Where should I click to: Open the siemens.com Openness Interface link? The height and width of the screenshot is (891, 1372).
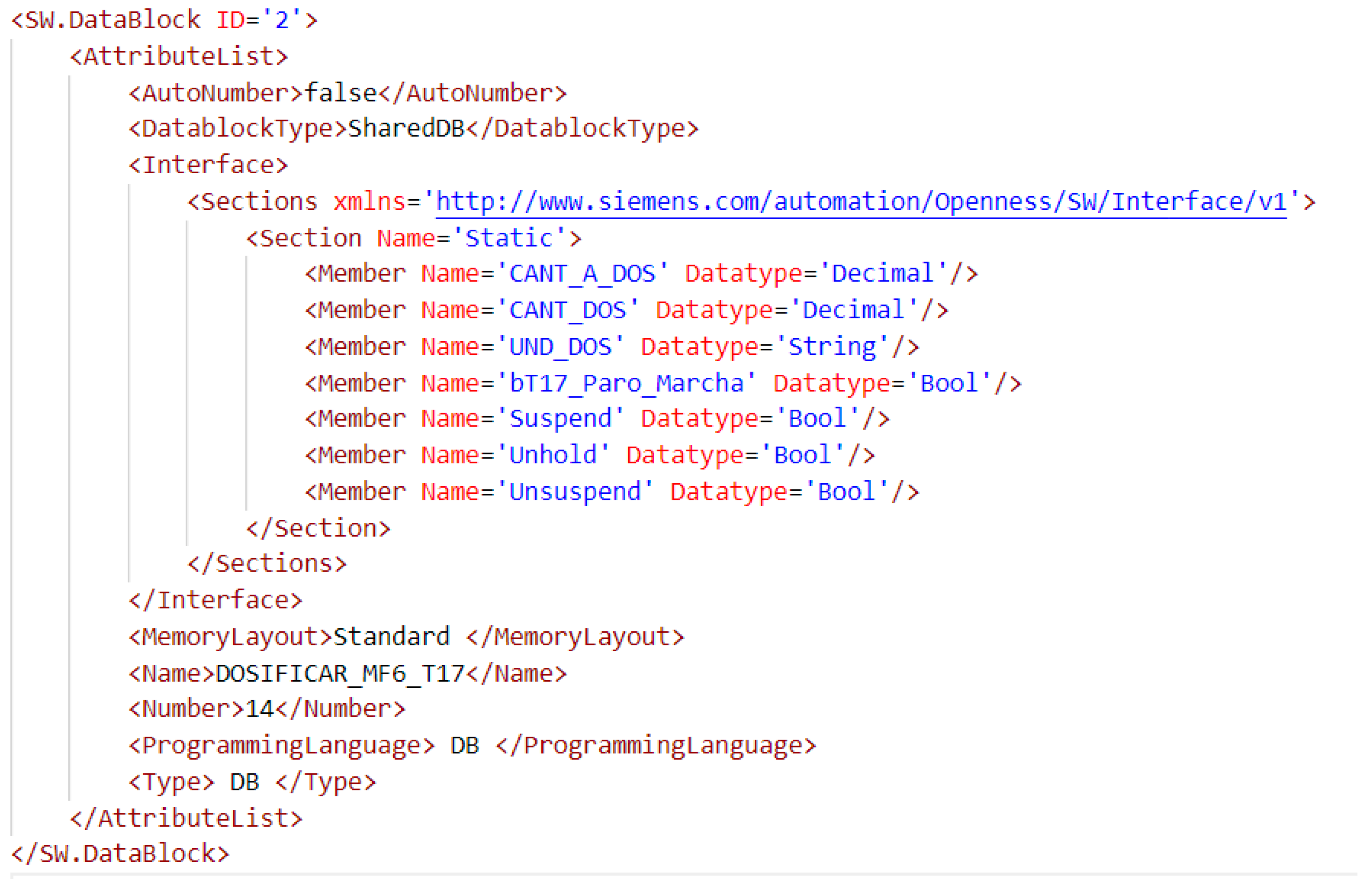860,202
